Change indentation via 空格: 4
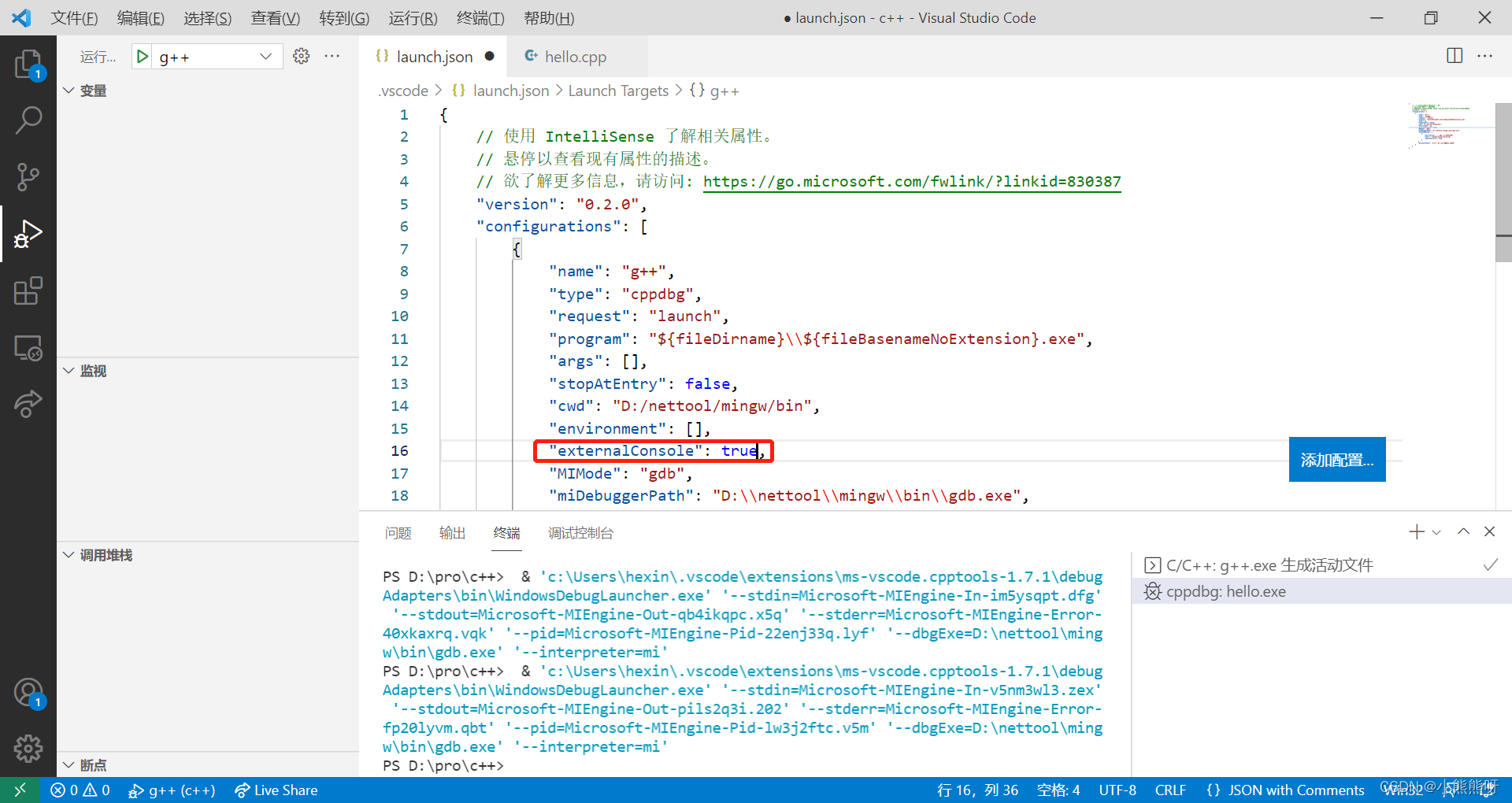This screenshot has height=803, width=1512. coord(1058,790)
